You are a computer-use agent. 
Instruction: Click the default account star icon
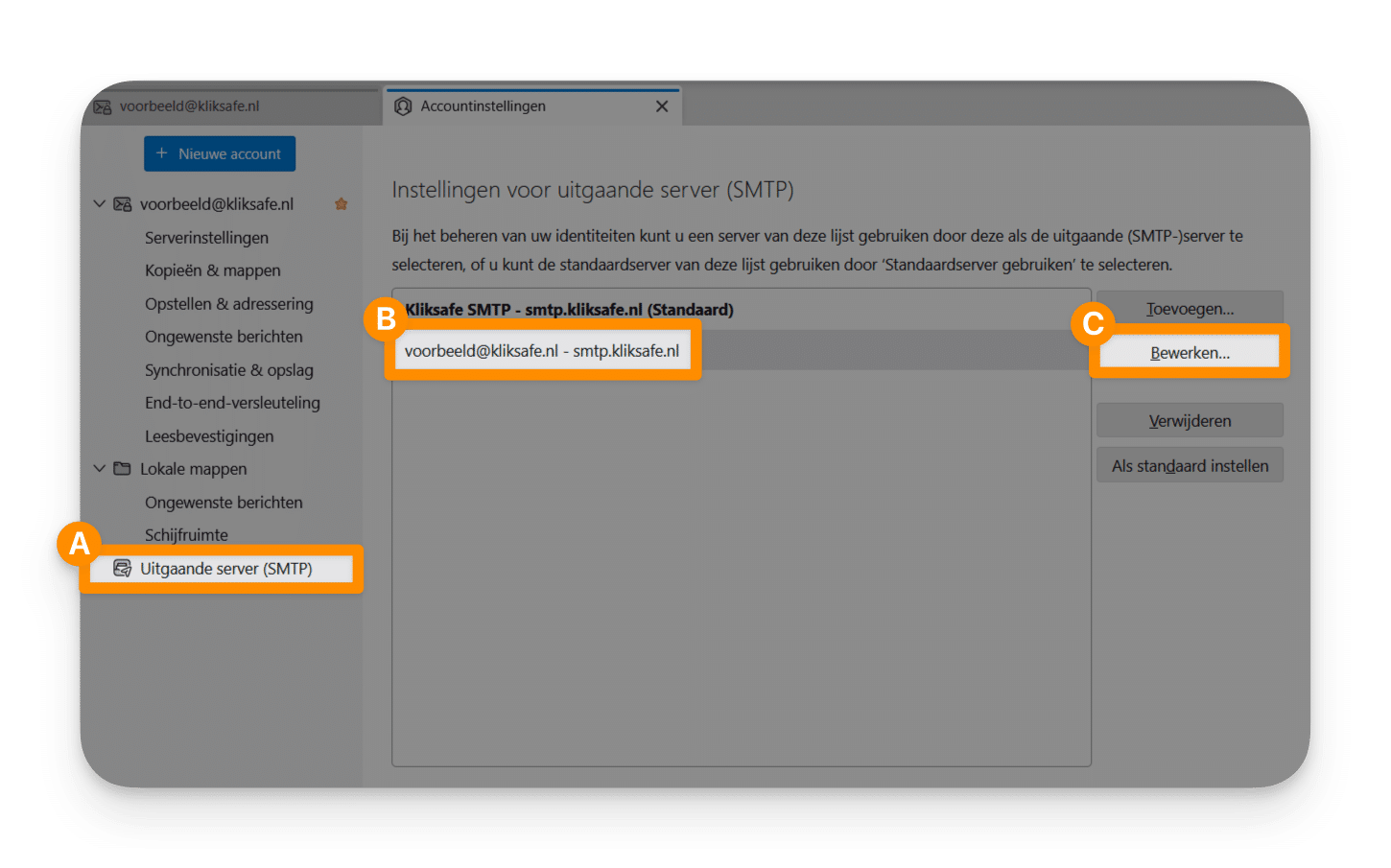click(x=341, y=204)
